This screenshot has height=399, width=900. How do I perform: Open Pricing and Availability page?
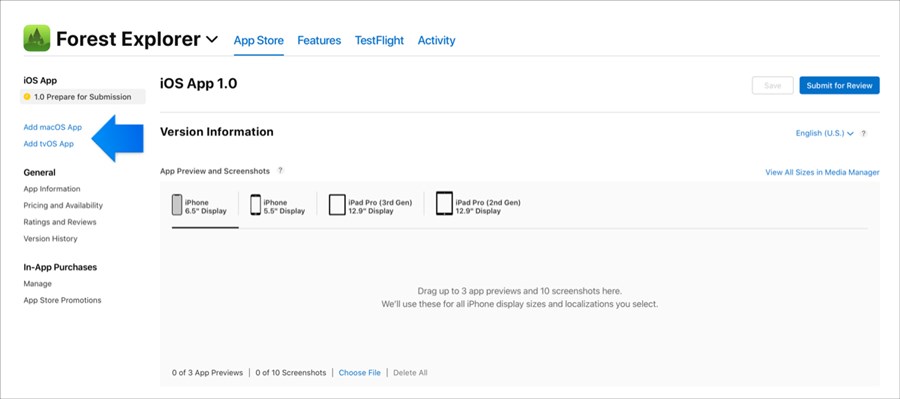pyautogui.click(x=63, y=206)
